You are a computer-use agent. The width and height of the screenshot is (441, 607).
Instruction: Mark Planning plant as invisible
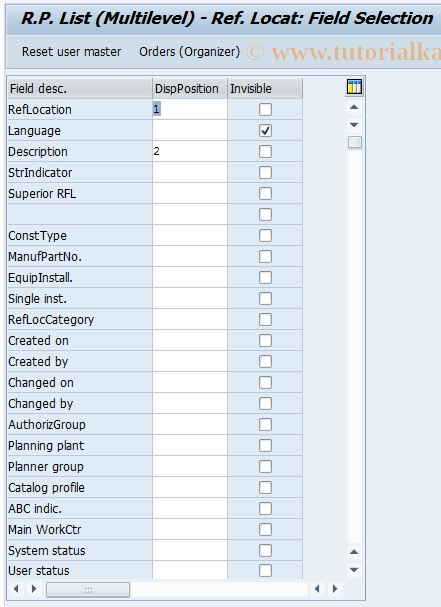coord(265,446)
